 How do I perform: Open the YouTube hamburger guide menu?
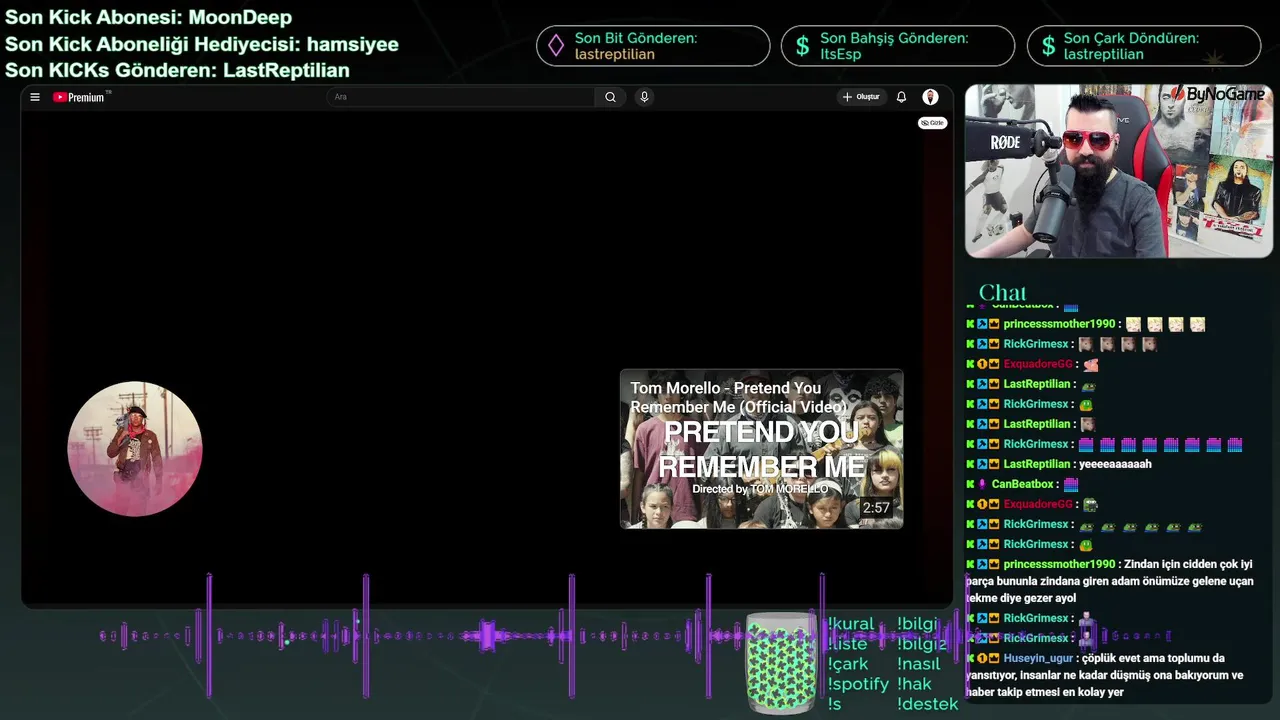point(35,97)
